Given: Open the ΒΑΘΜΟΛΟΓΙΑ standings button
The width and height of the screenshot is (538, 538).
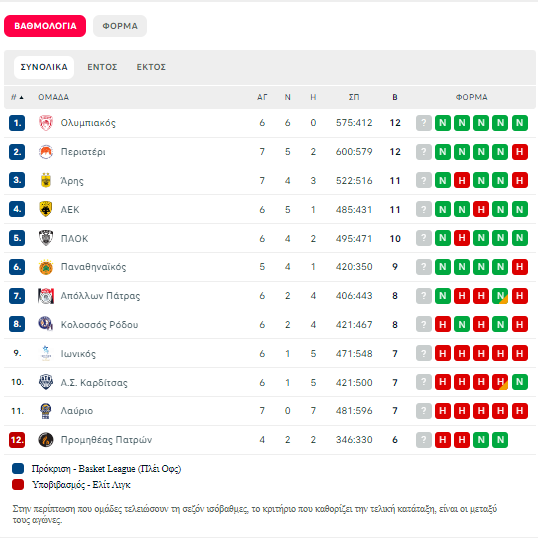Looking at the screenshot, I should click(x=45, y=26).
